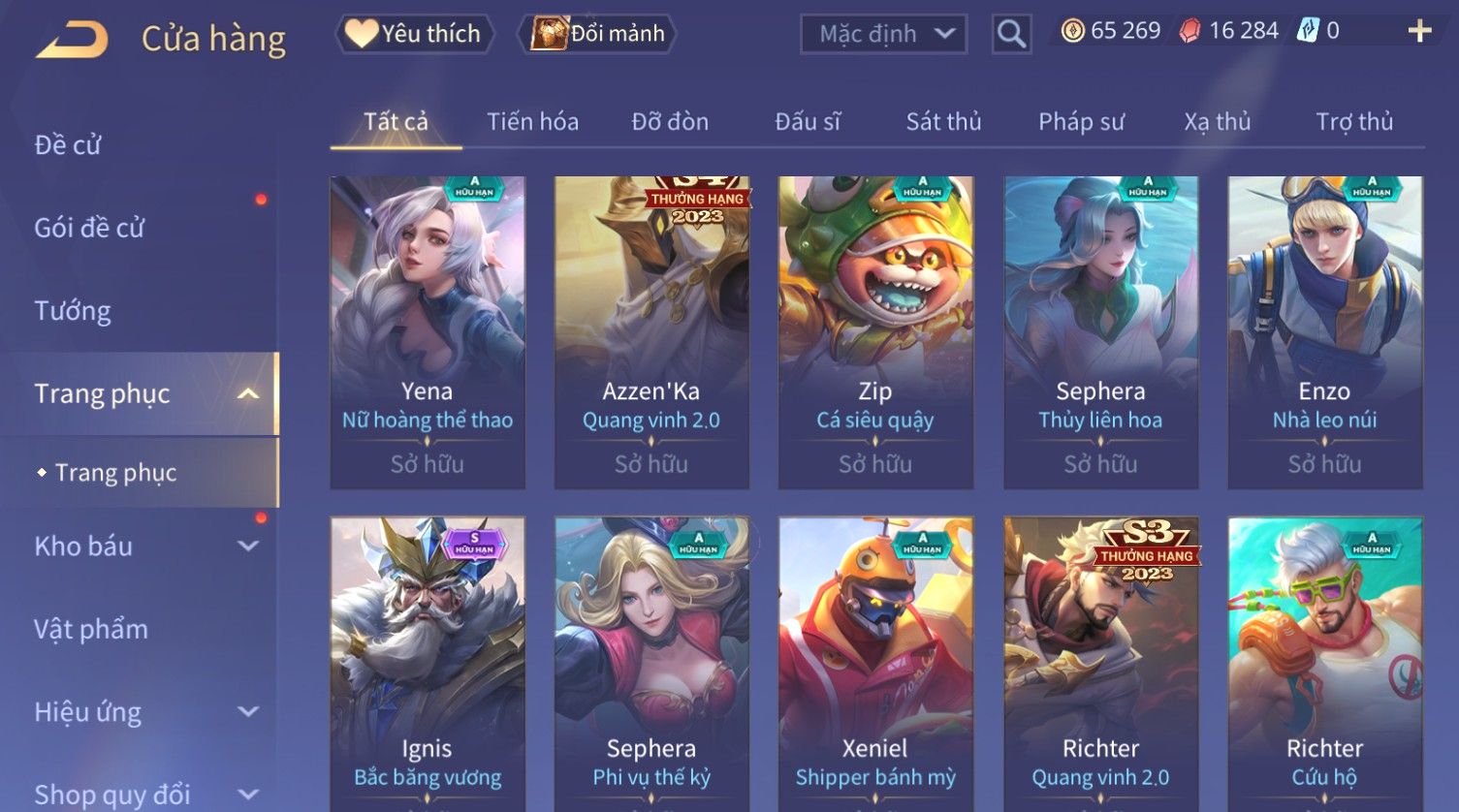Open the search magnifier icon
The width and height of the screenshot is (1459, 812).
tap(1011, 35)
